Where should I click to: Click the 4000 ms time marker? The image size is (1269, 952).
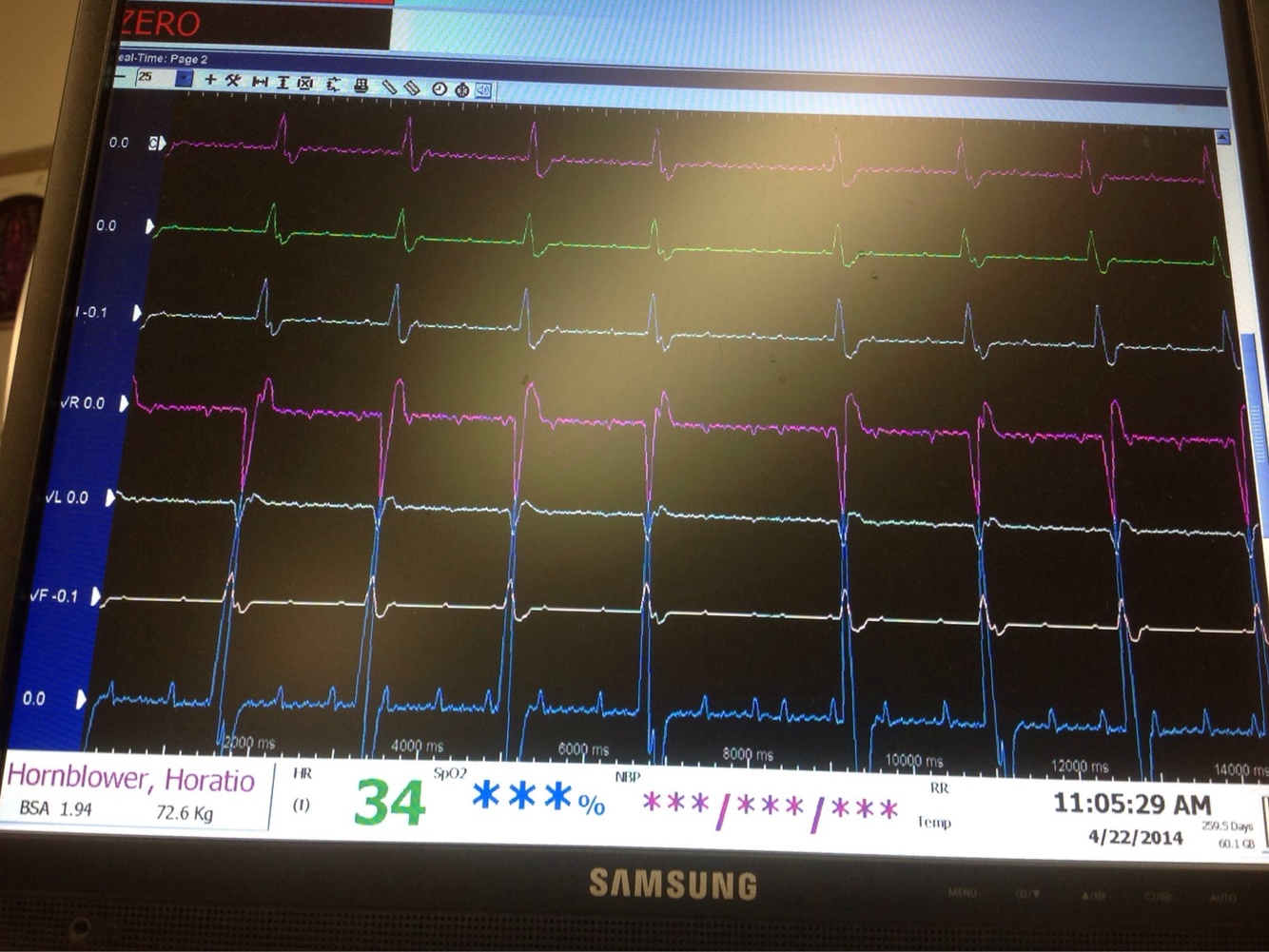[418, 747]
